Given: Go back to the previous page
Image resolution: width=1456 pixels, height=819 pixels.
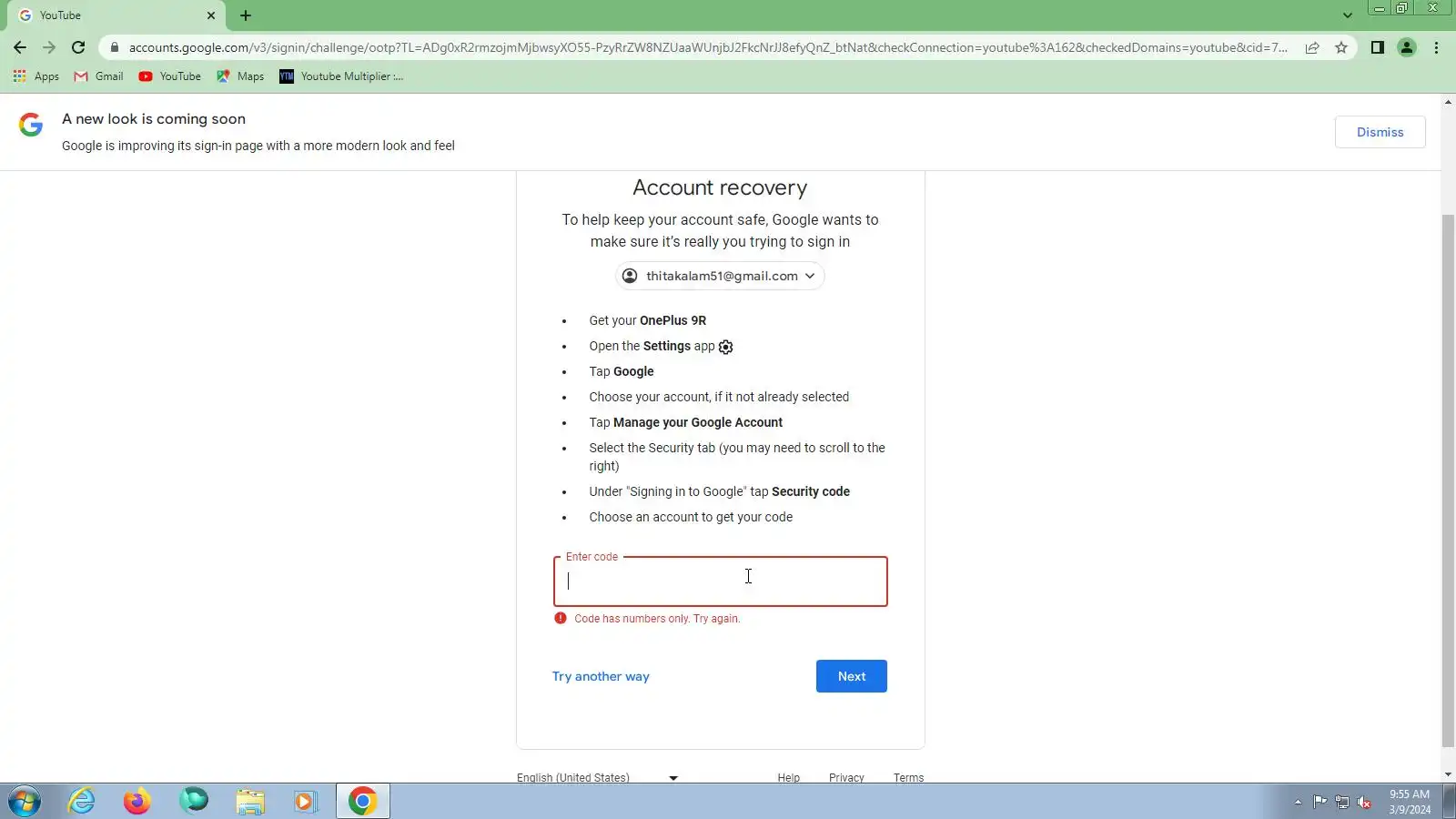Looking at the screenshot, I should [x=20, y=47].
